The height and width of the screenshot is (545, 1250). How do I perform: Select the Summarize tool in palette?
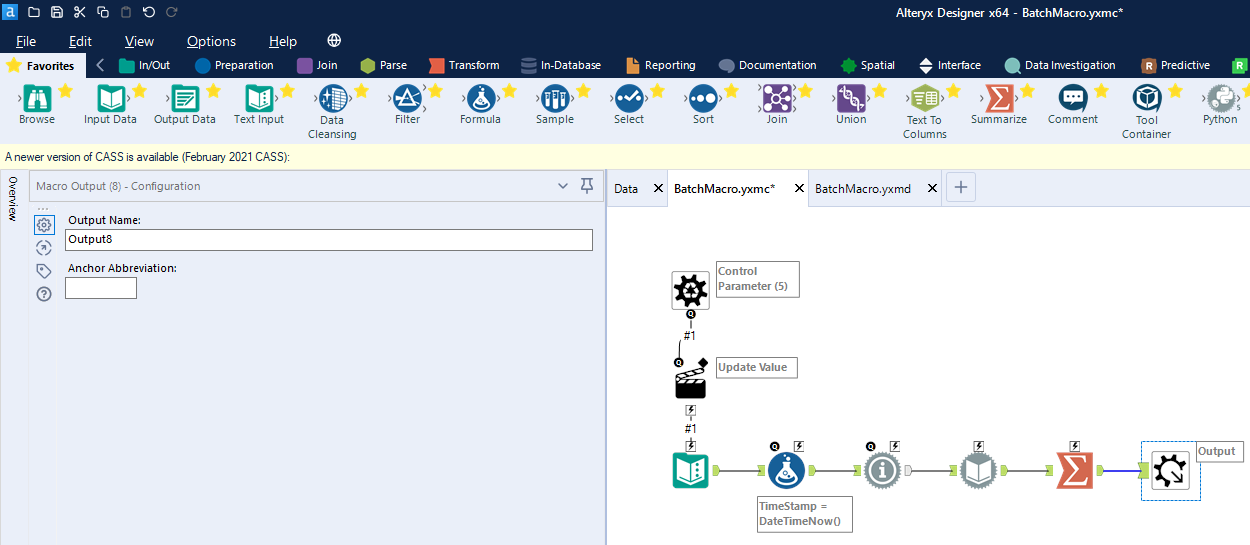tap(998, 98)
